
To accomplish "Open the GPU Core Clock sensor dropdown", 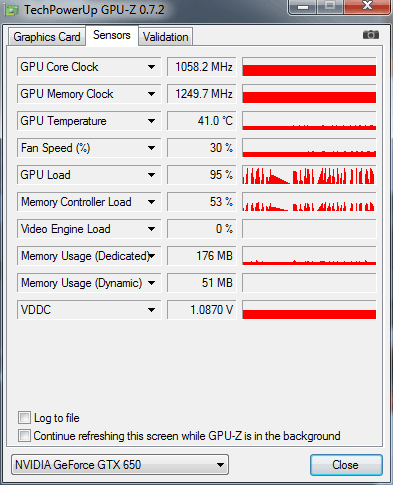I will [x=151, y=67].
